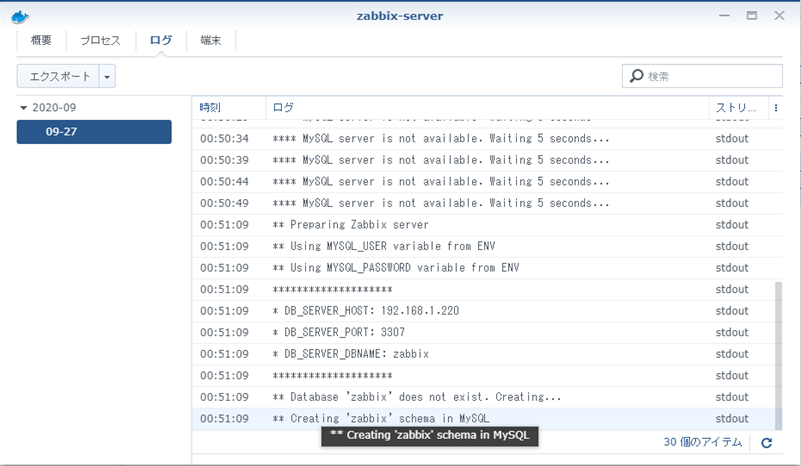This screenshot has width=801, height=466.
Task: Select the 00:50:34 MySQL not available row
Action: click(487, 138)
